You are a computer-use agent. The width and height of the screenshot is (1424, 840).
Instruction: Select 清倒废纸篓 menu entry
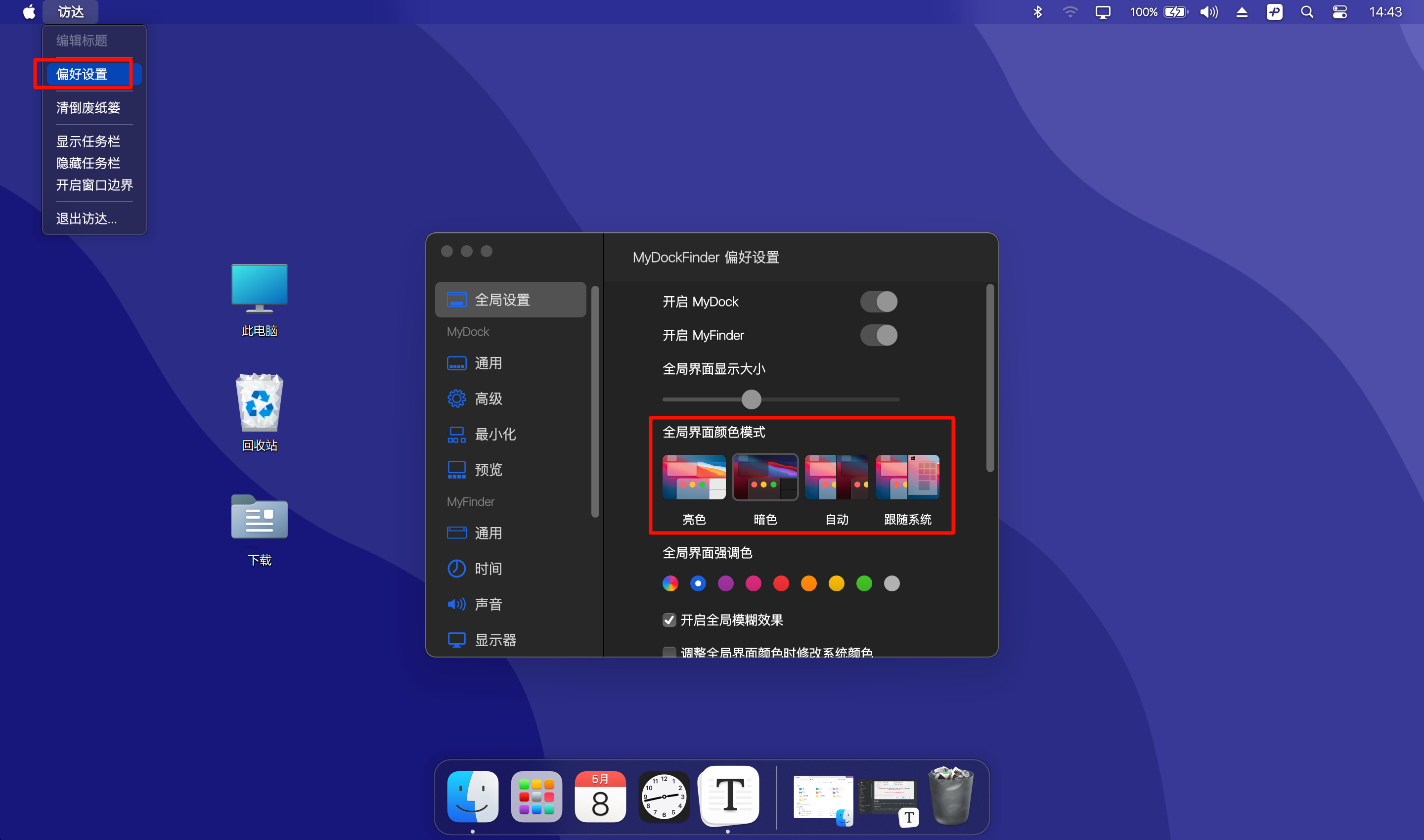89,108
